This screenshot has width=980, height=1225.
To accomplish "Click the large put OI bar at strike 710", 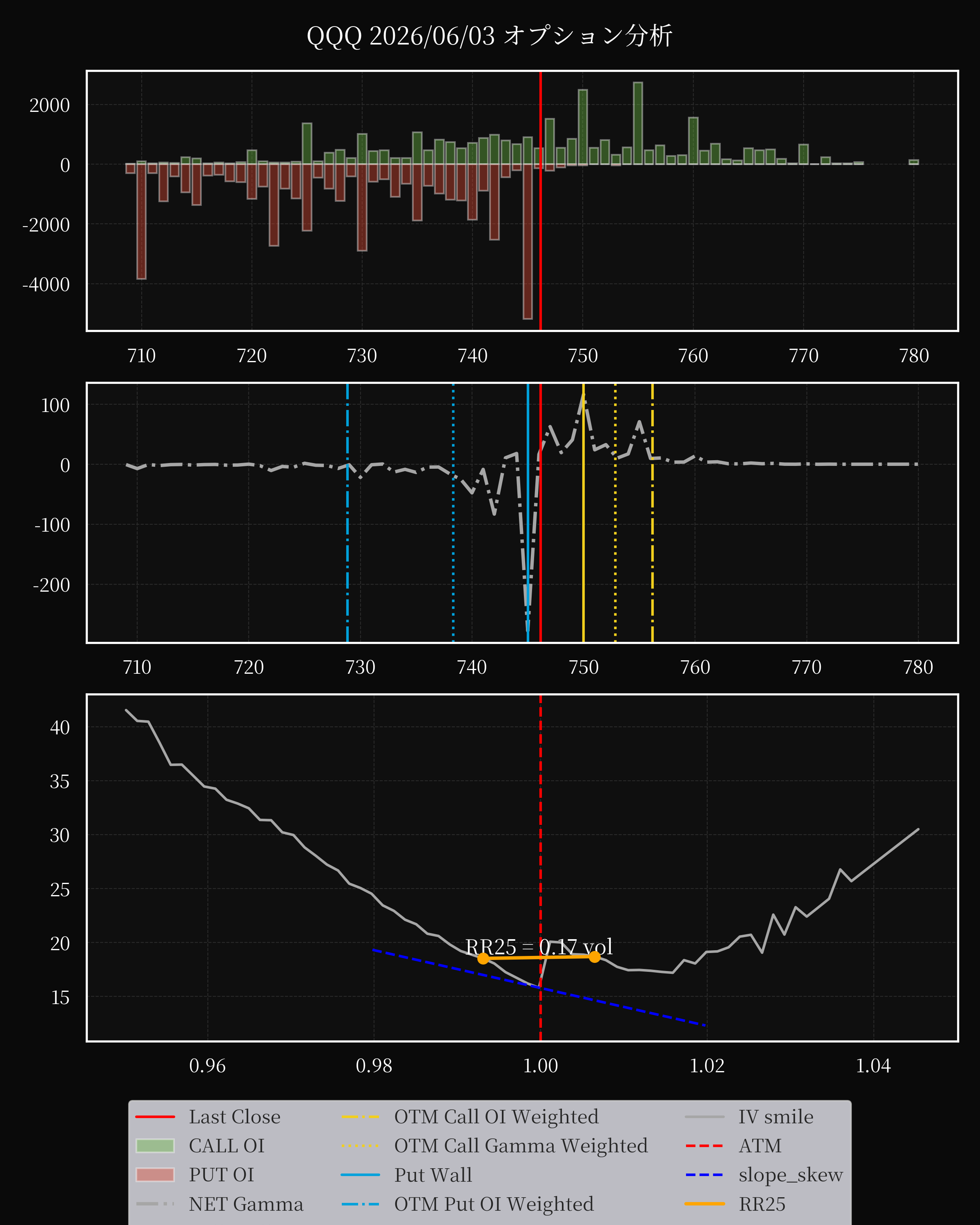I will (x=141, y=222).
